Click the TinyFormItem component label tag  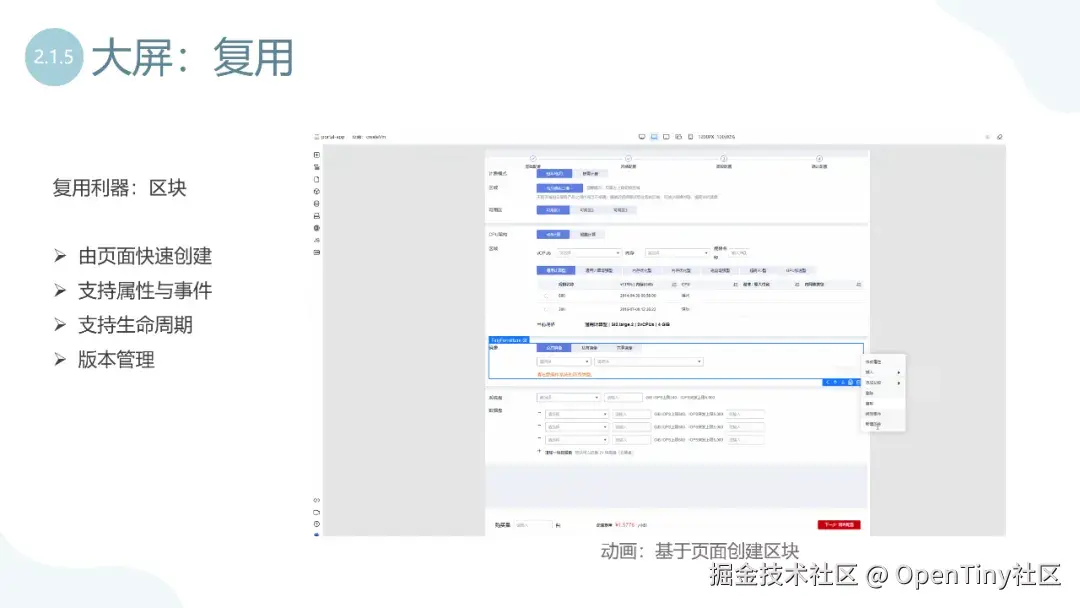pyautogui.click(x=508, y=338)
